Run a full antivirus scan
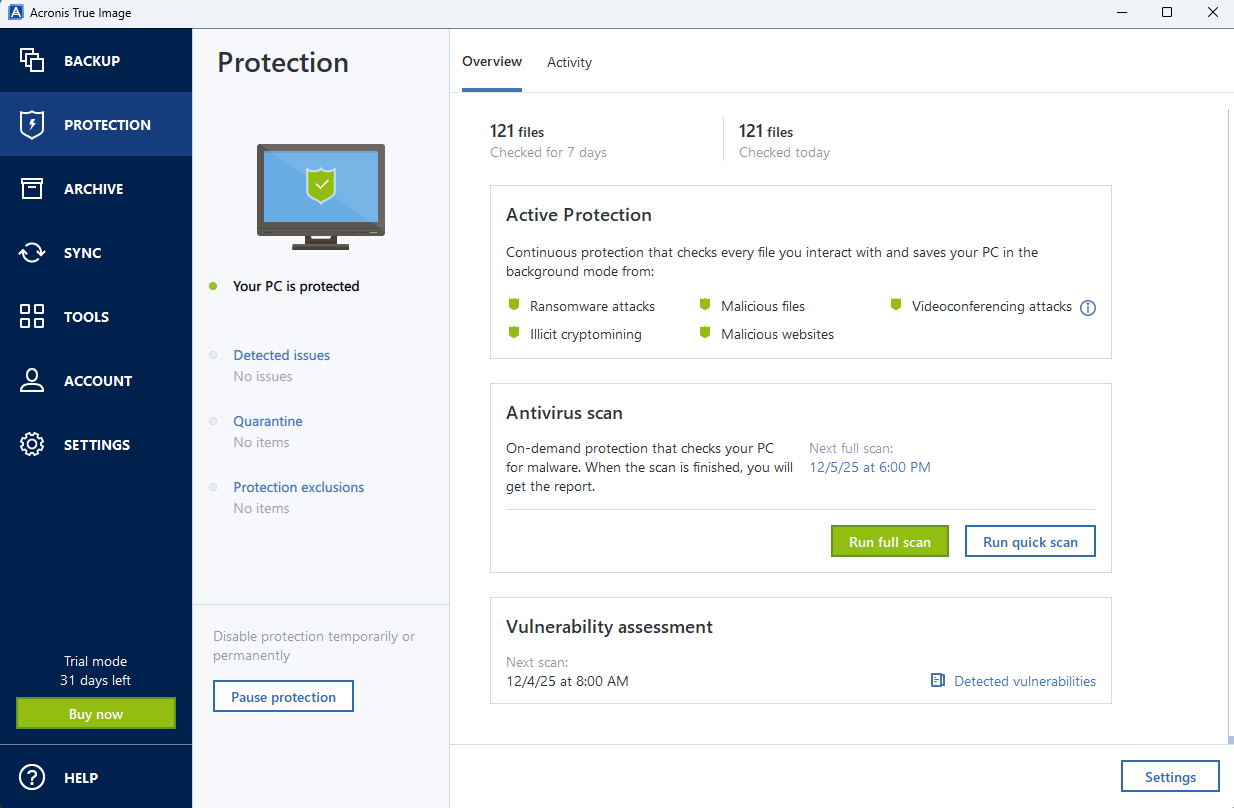The width and height of the screenshot is (1234, 808). [889, 541]
